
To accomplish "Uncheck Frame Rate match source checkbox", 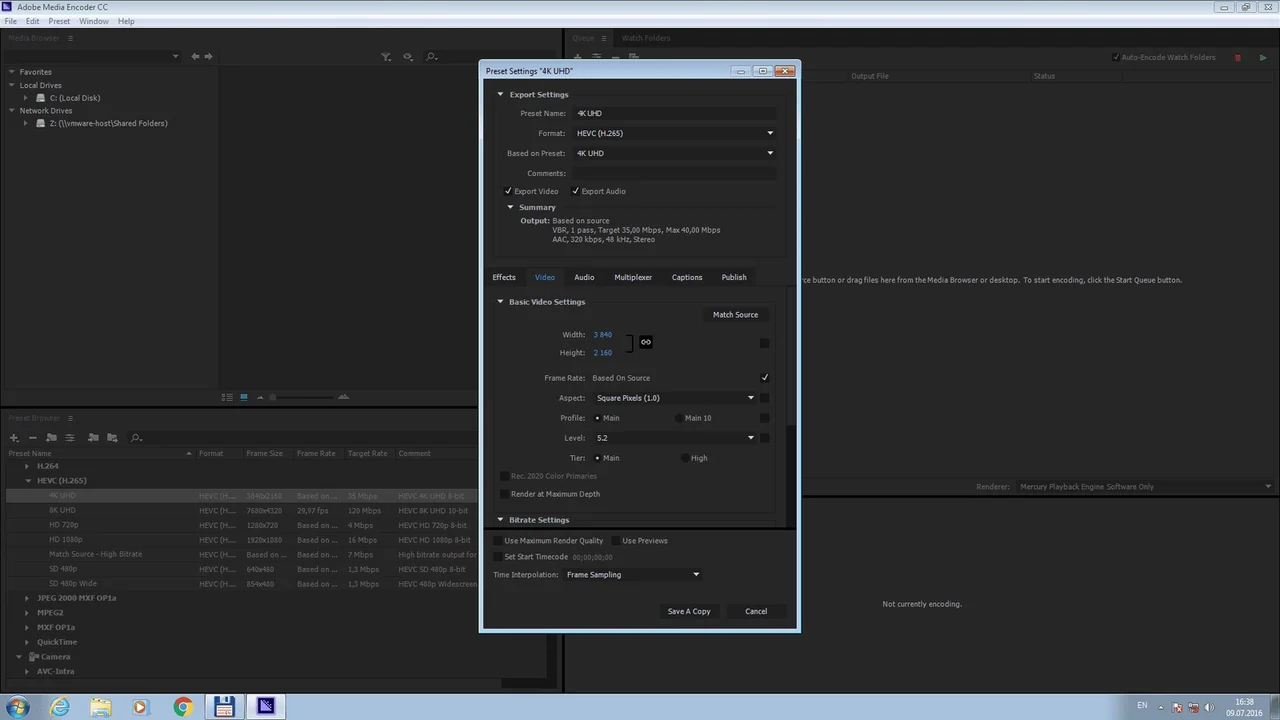I will click(x=765, y=378).
